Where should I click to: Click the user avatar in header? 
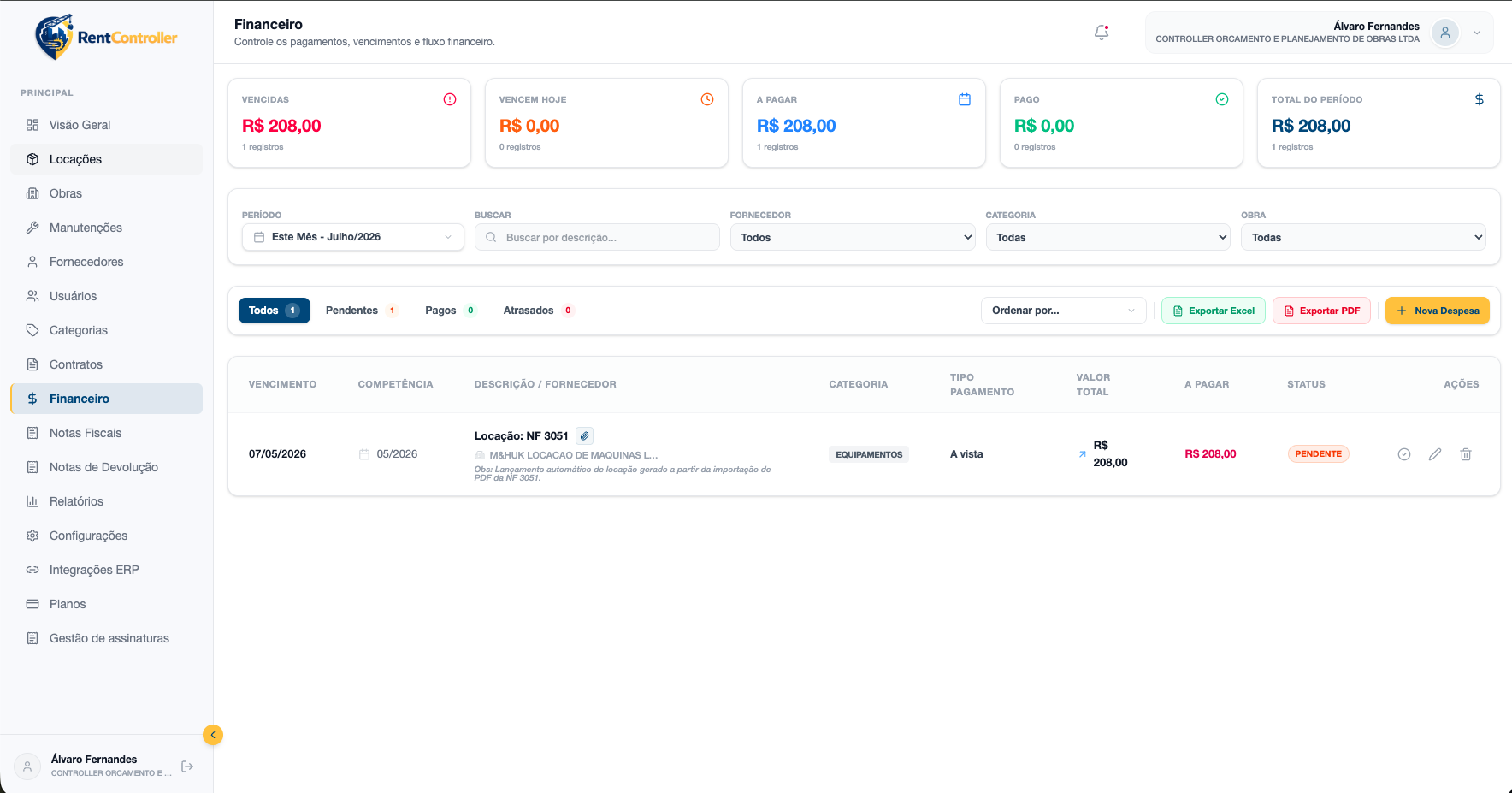pos(1445,33)
